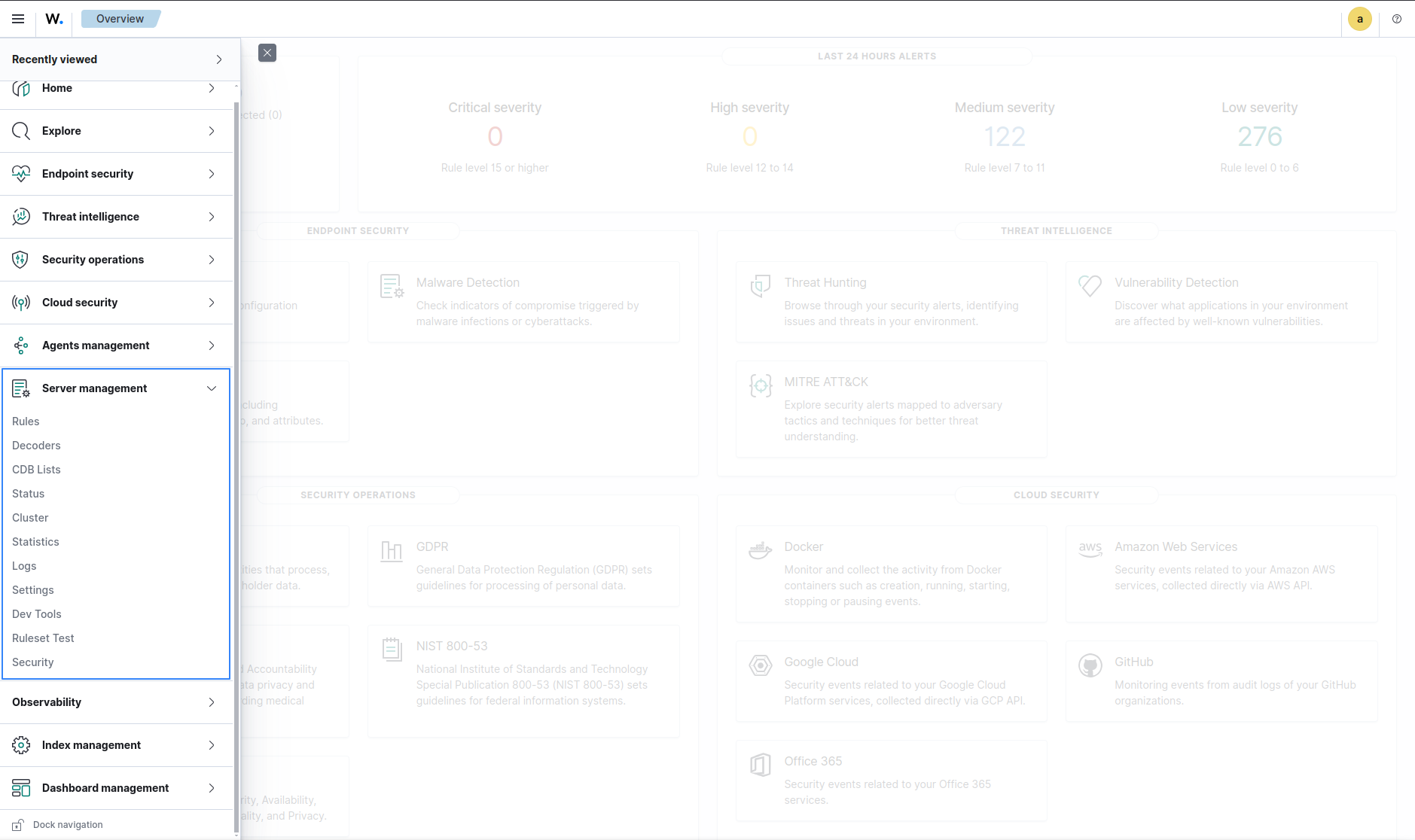
Task: Click the Overview breadcrumb
Action: coord(120,19)
